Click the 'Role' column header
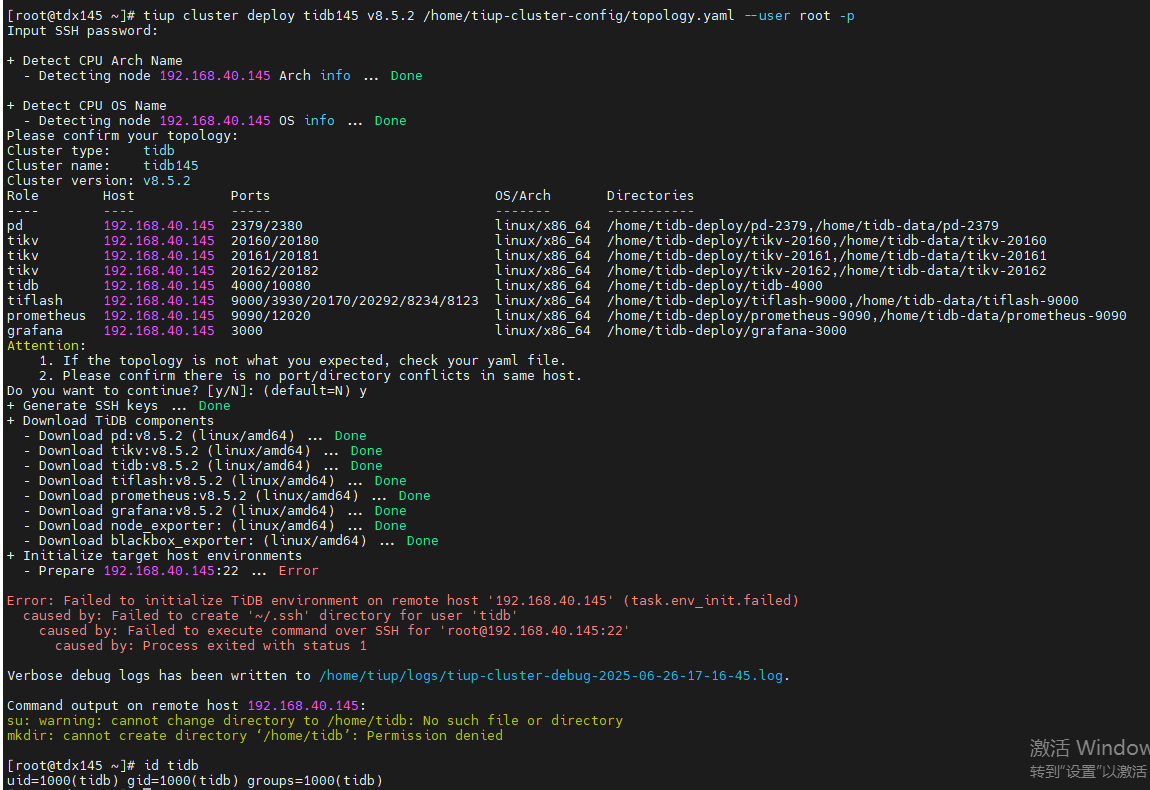This screenshot has width=1150, height=790. [x=23, y=196]
